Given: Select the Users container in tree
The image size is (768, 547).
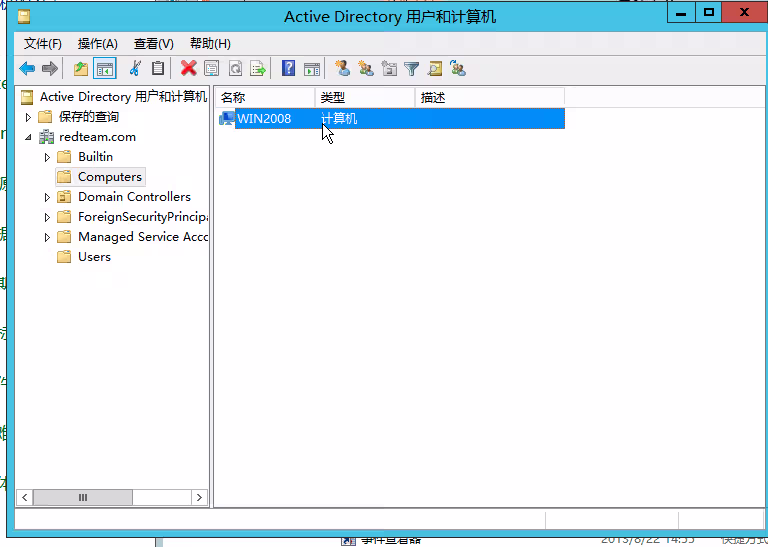Looking at the screenshot, I should (x=94, y=257).
